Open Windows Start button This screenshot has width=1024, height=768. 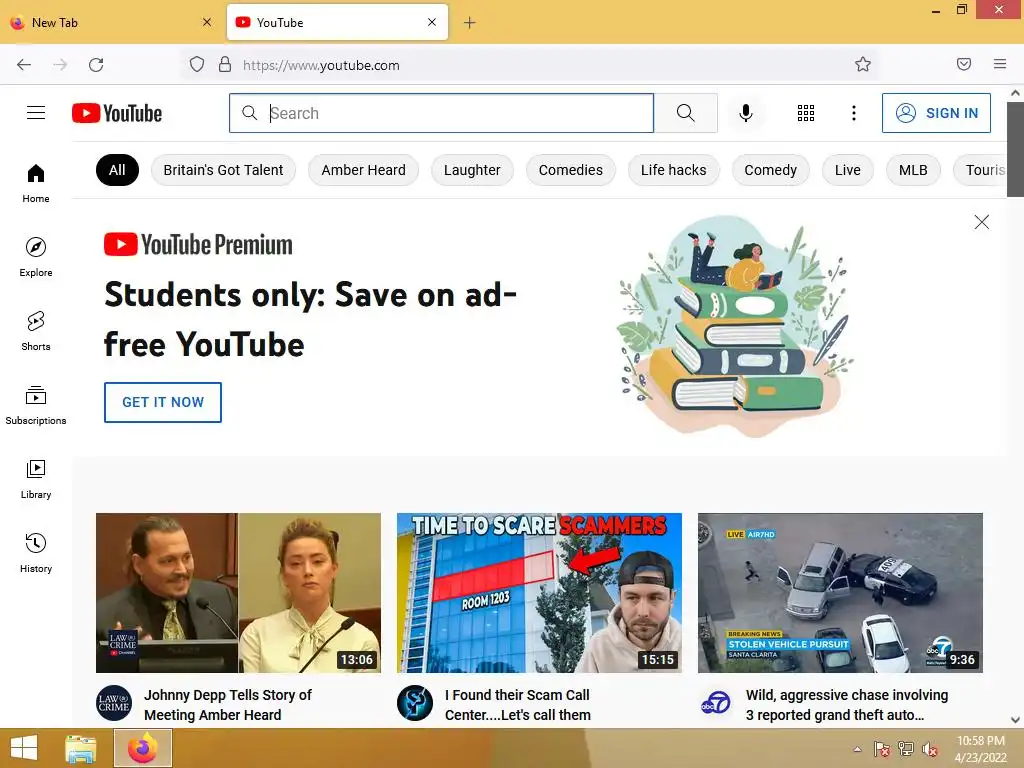coord(24,748)
